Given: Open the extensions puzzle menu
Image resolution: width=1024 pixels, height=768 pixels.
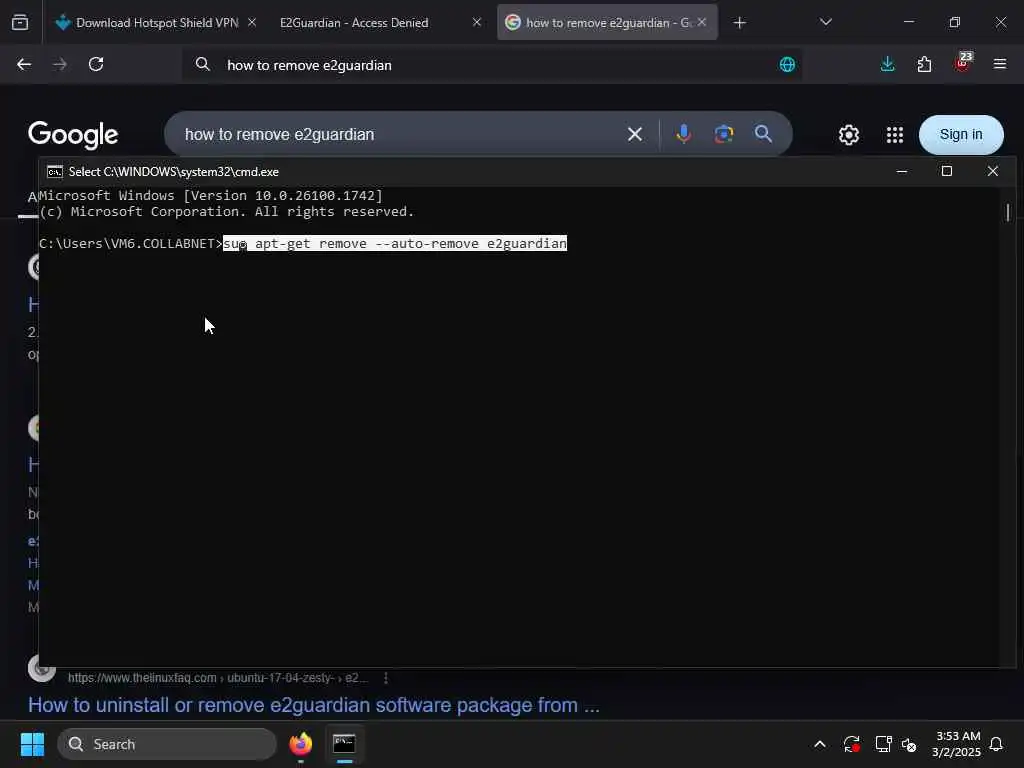Looking at the screenshot, I should coord(924,64).
